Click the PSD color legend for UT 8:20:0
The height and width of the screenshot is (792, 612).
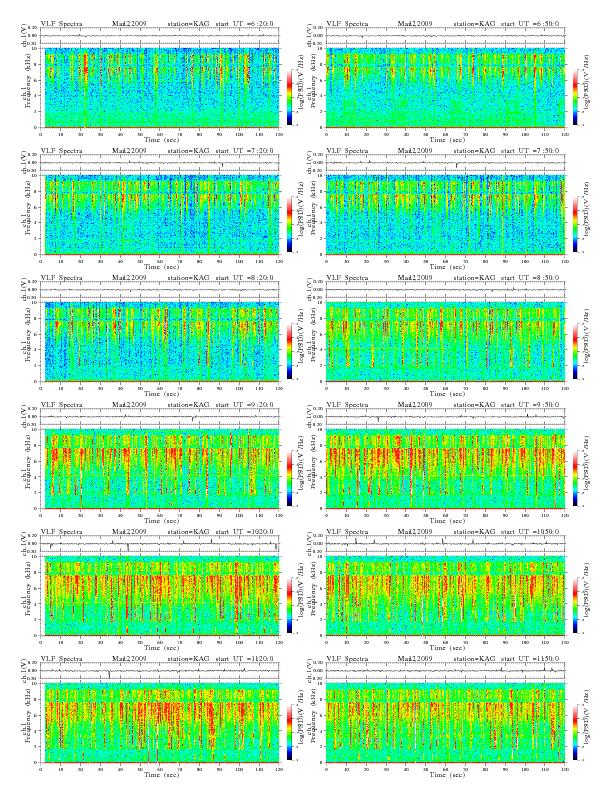pyautogui.click(x=289, y=352)
